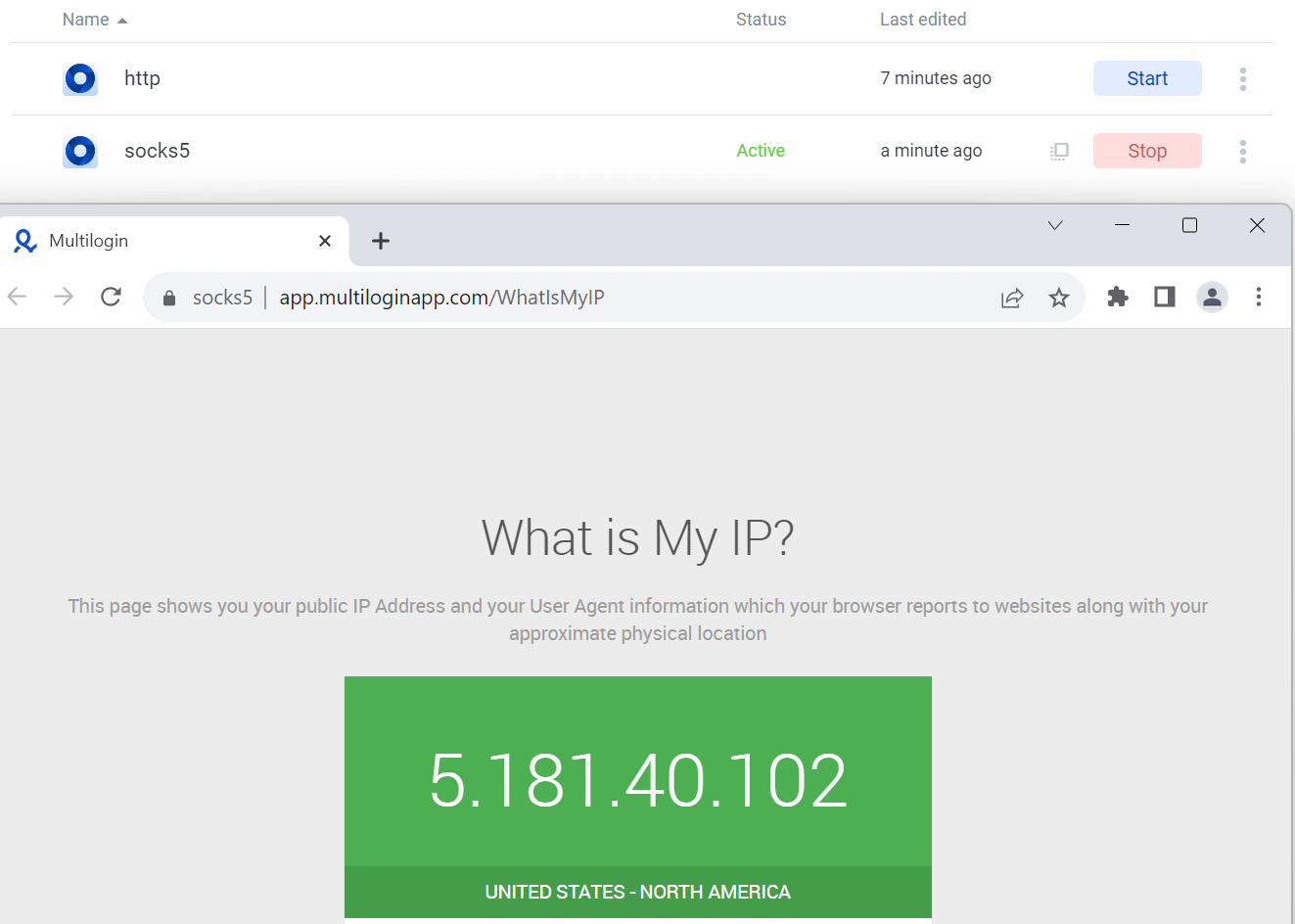Close the Multilogin browser tab
The height and width of the screenshot is (924, 1295).
point(325,241)
